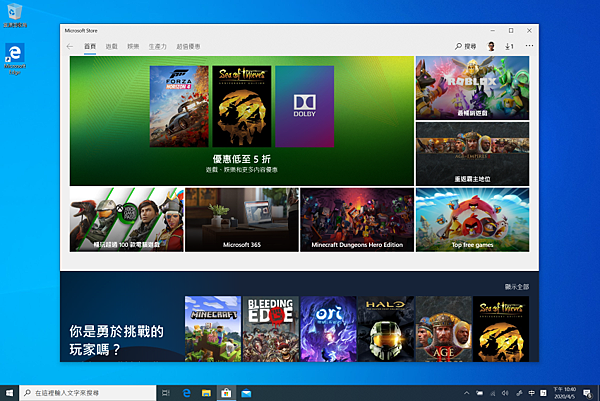Viewport: 600px width, 401px height.
Task: Open the Ori game cover
Action: pyautogui.click(x=328, y=329)
